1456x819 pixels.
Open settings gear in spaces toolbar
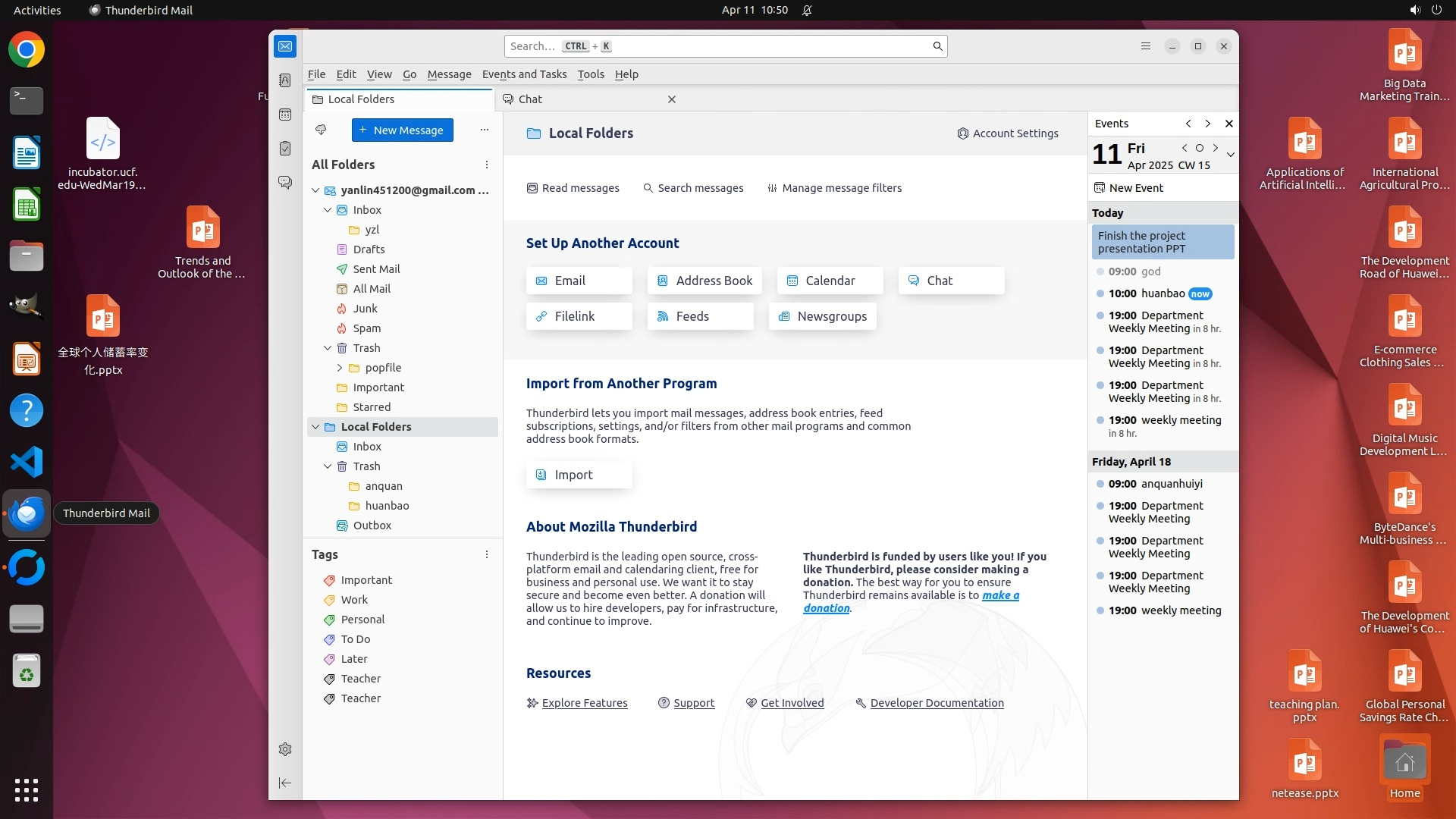click(285, 749)
